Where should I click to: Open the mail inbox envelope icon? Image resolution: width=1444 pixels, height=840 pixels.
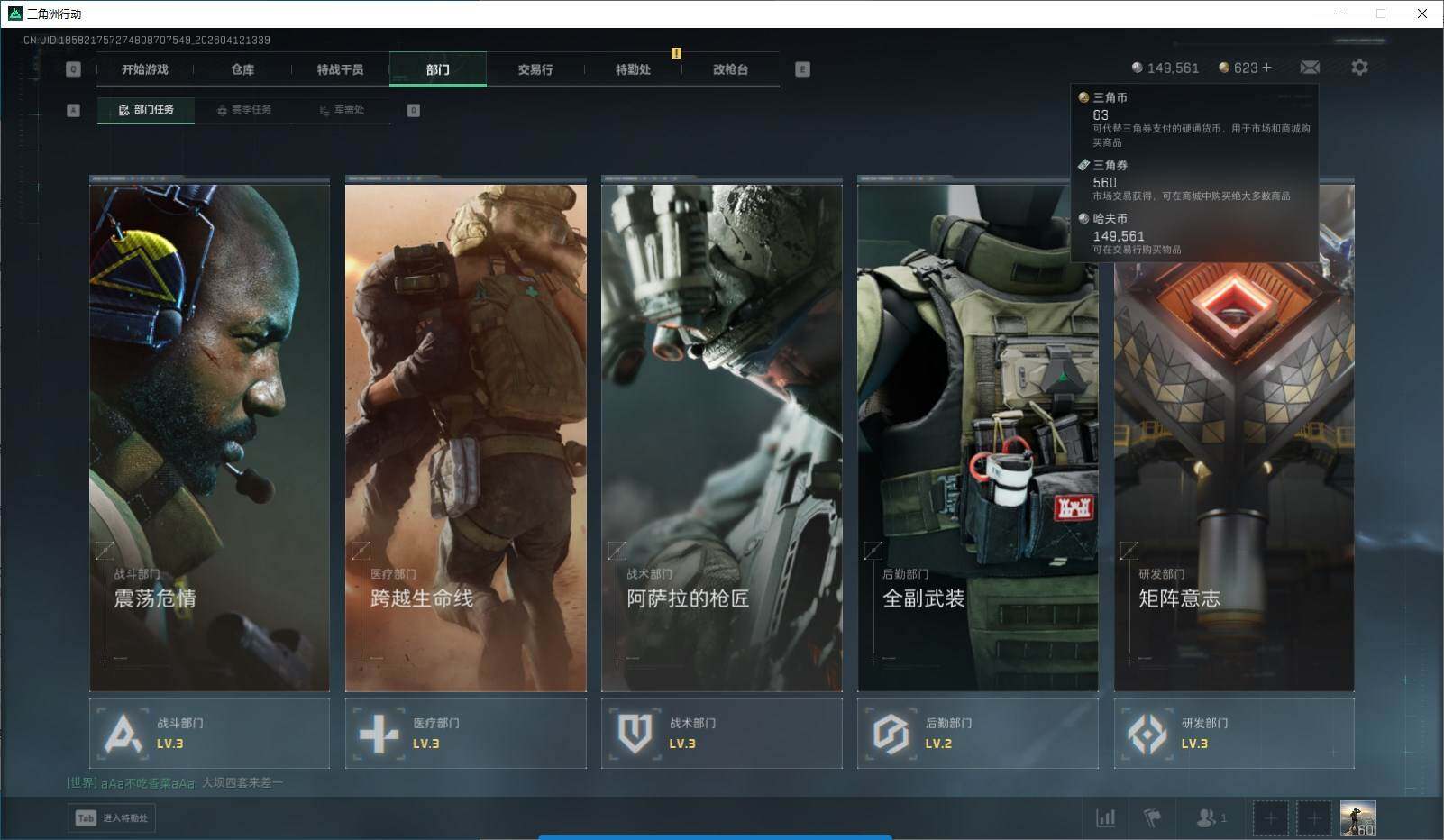pos(1310,68)
